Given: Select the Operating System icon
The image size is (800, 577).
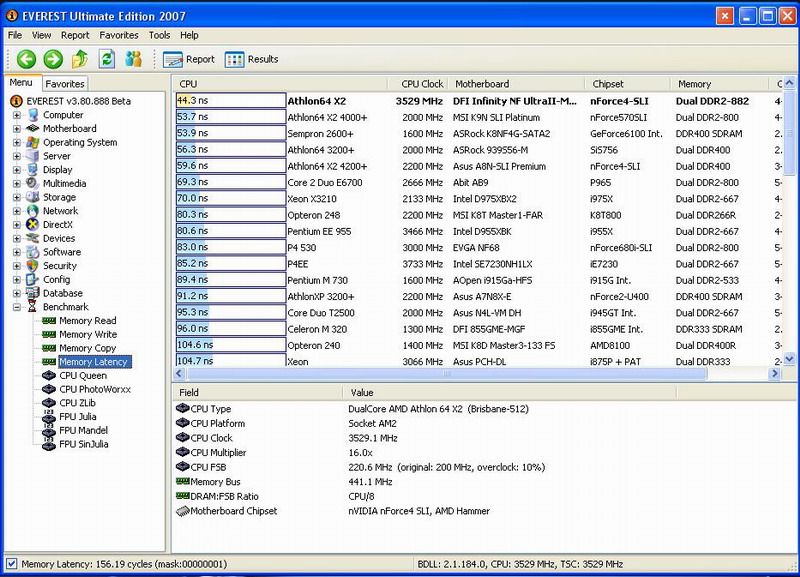Looking at the screenshot, I should [33, 142].
